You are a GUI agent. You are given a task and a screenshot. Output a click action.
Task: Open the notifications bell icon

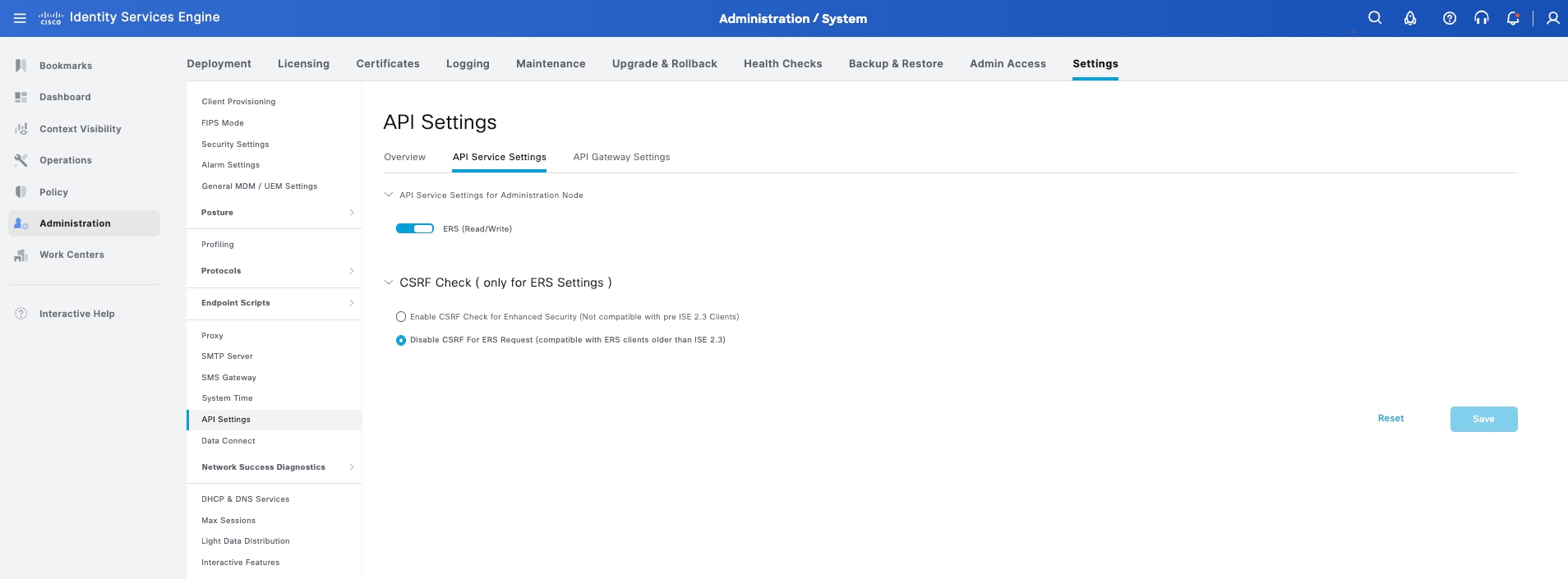click(x=1513, y=18)
